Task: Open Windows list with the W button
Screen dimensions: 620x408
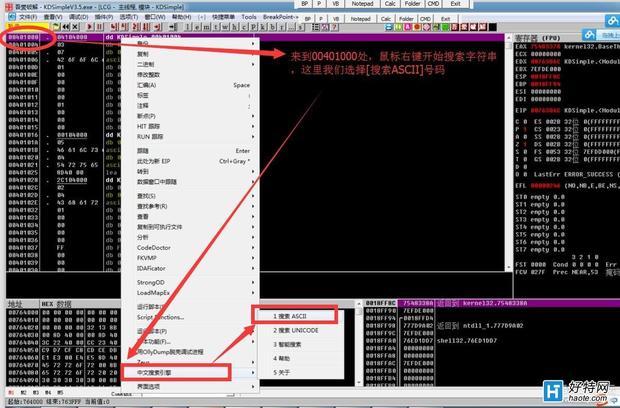Action: 226,27
